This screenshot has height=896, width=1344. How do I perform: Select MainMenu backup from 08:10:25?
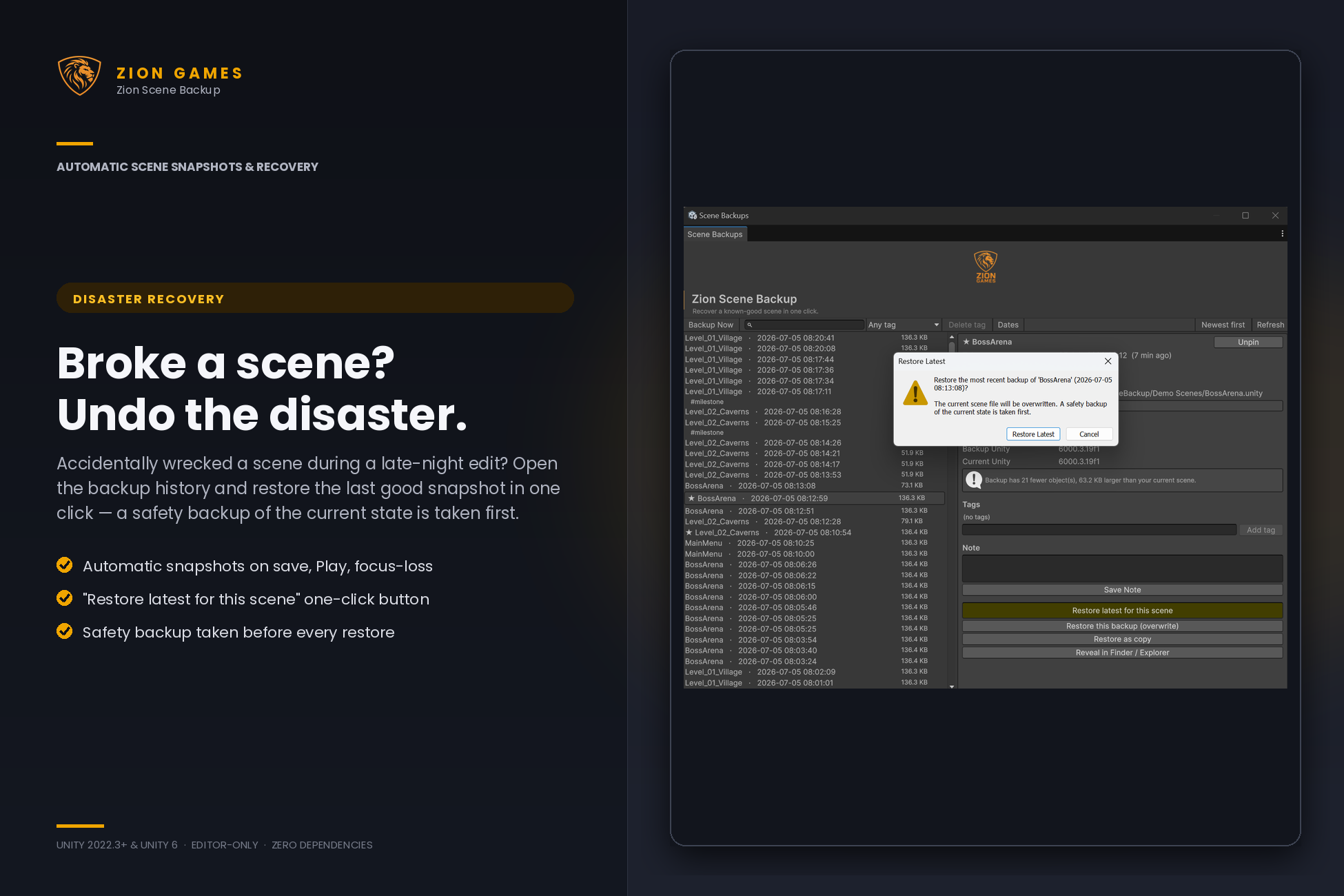point(813,543)
